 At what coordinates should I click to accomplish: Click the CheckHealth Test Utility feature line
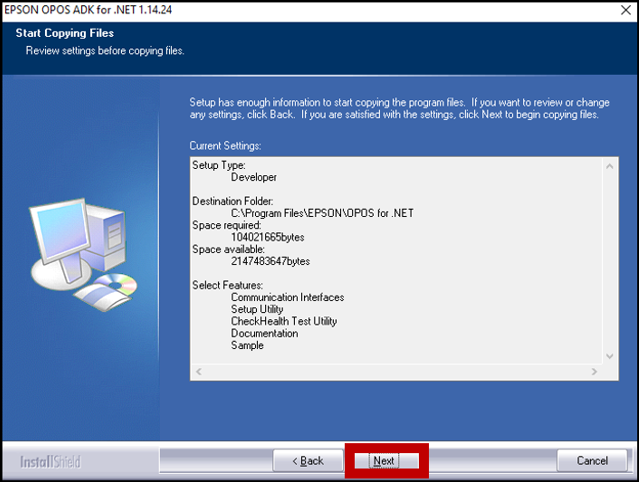click(284, 321)
